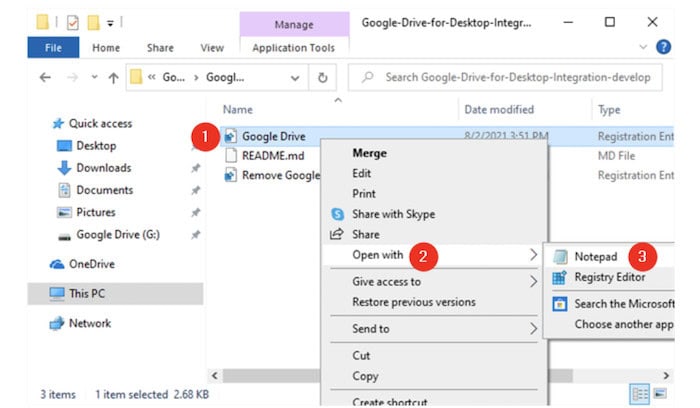Click the Remove Google file's registry icon
Viewport: 700px width, 408px height.
coord(230,175)
